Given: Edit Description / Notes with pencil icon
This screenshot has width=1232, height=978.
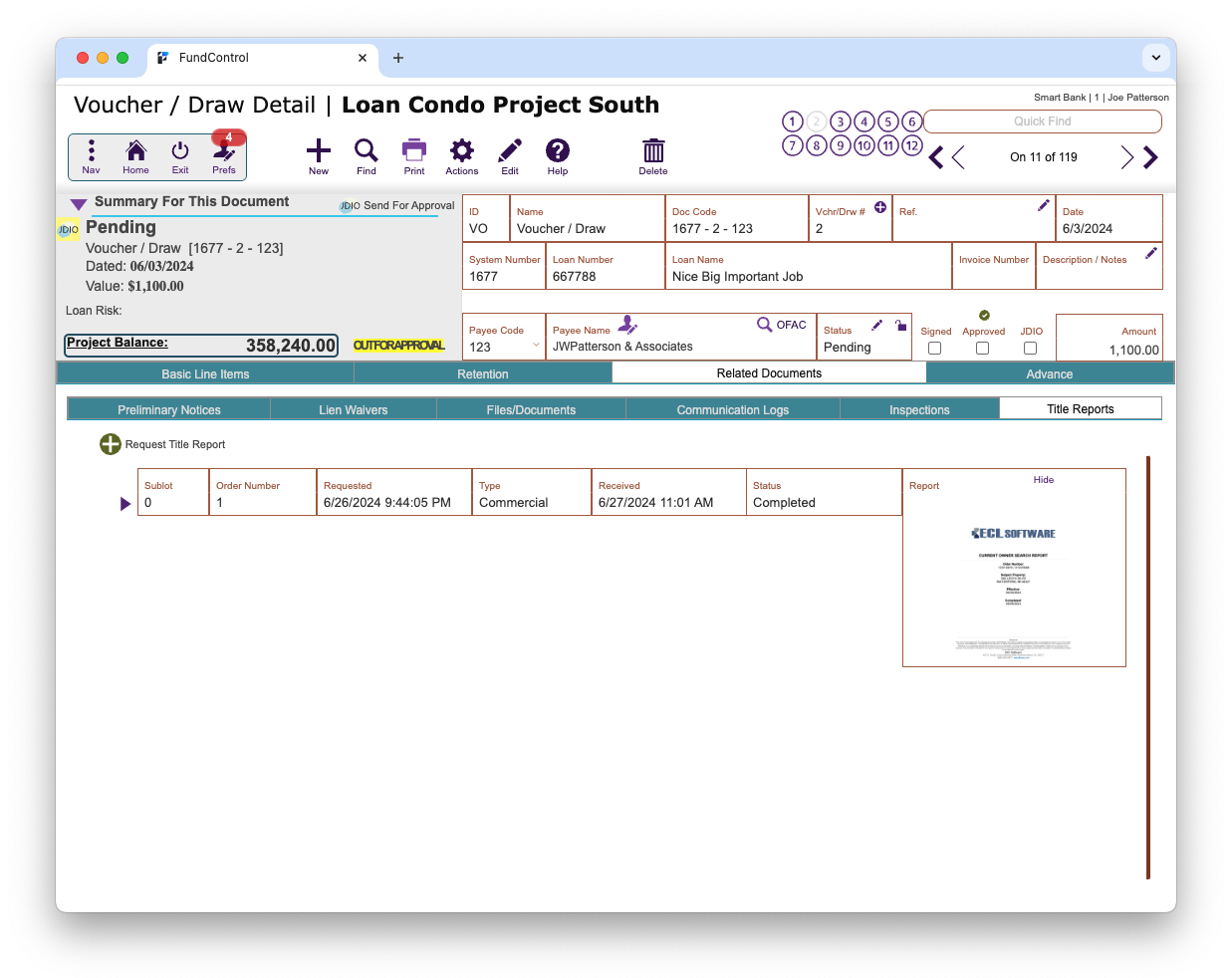Looking at the screenshot, I should click(1151, 253).
